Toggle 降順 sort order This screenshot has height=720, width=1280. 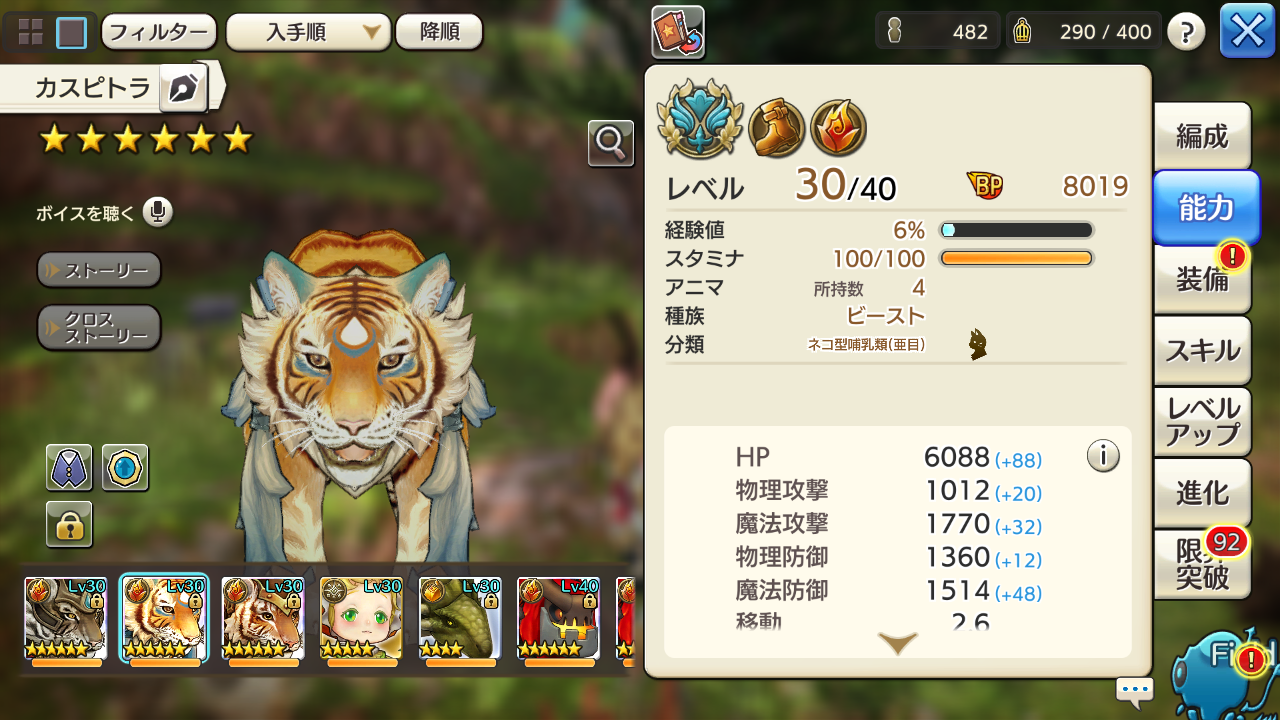coord(439,32)
